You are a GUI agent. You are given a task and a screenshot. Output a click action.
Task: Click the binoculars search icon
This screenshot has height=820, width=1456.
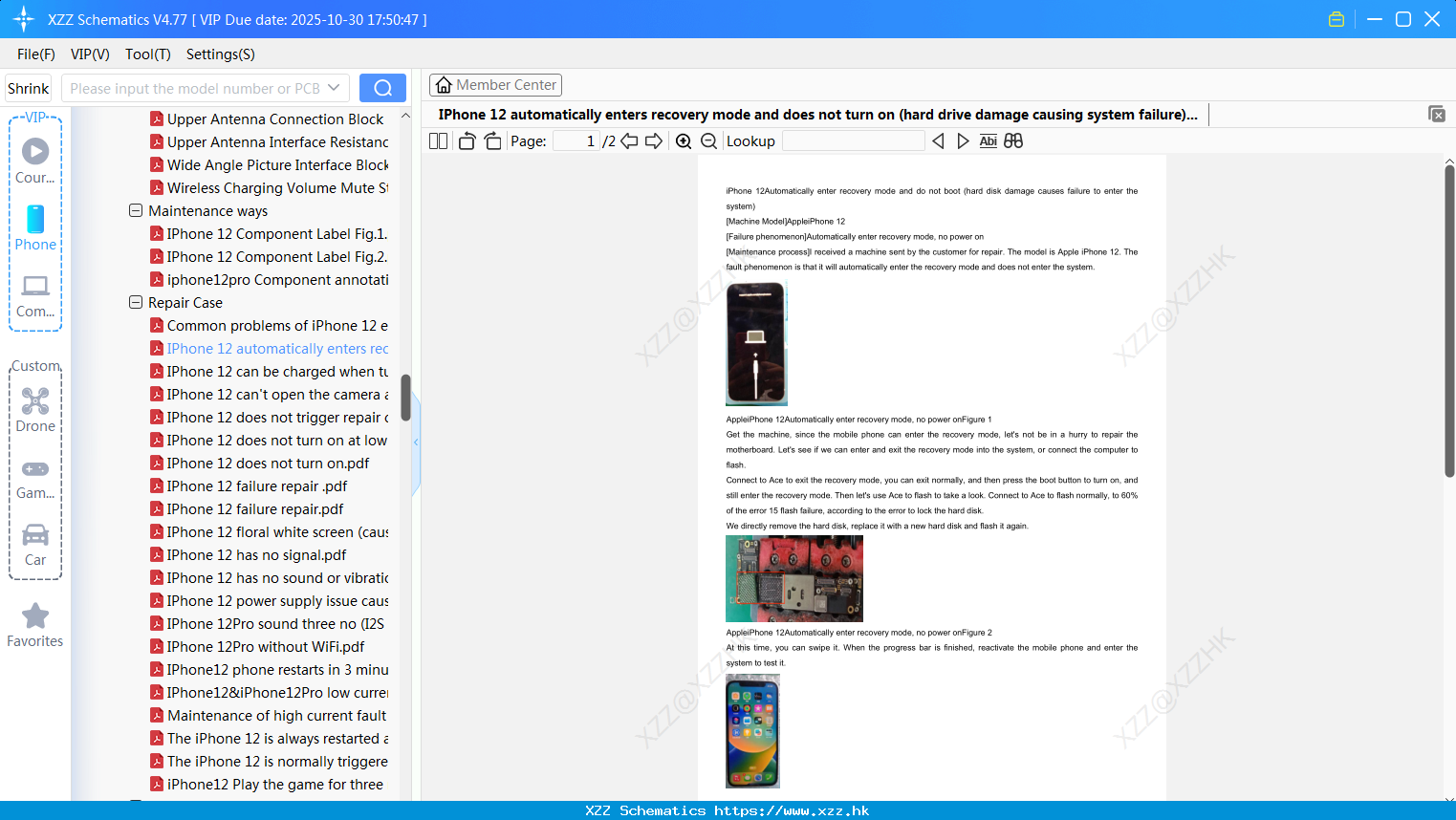1013,141
